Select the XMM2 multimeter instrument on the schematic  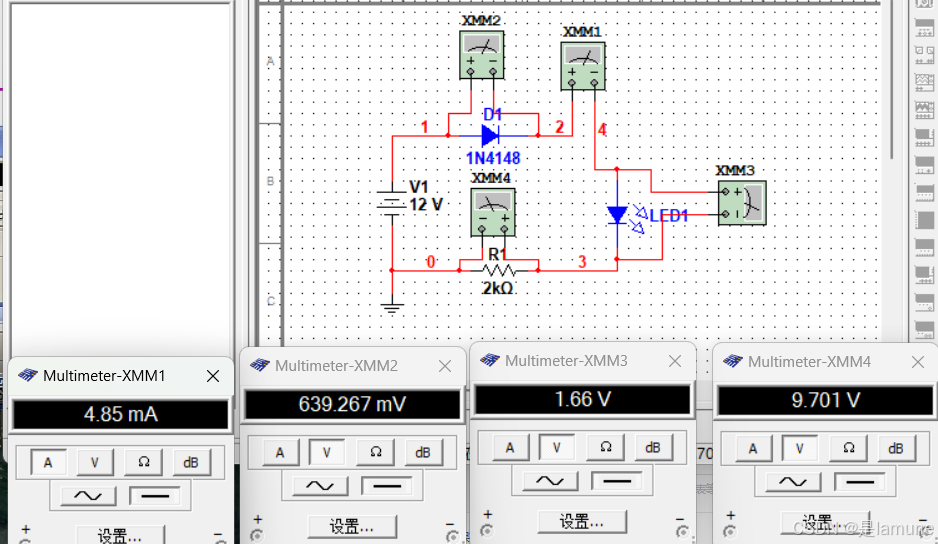tap(482, 54)
